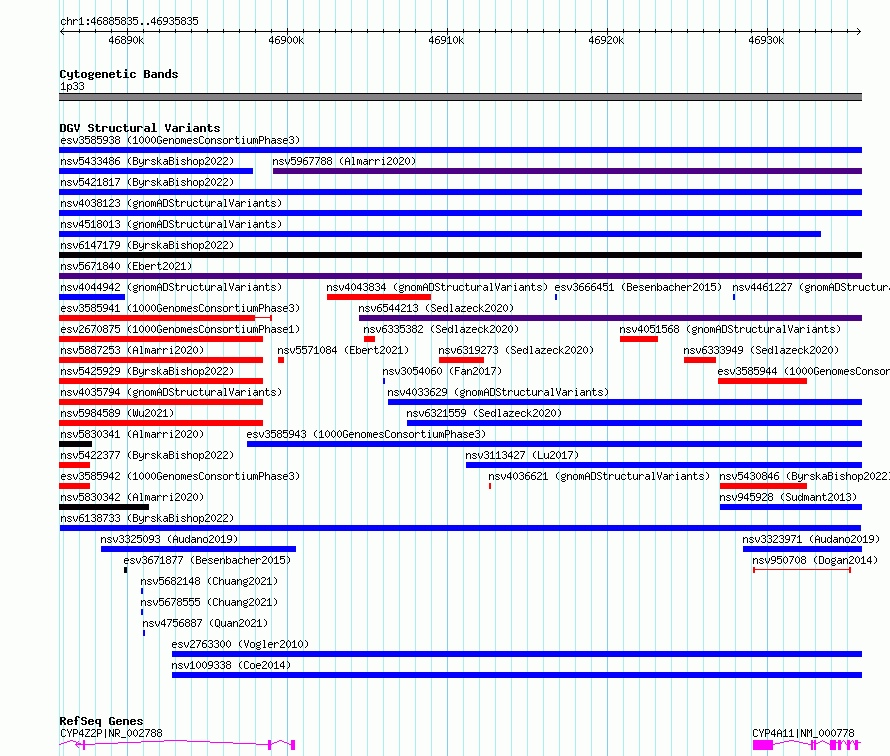Screen dimensions: 890x756
Task: Select nsv6335382 Sedlazeck2020 variant label
Action: pos(441,329)
